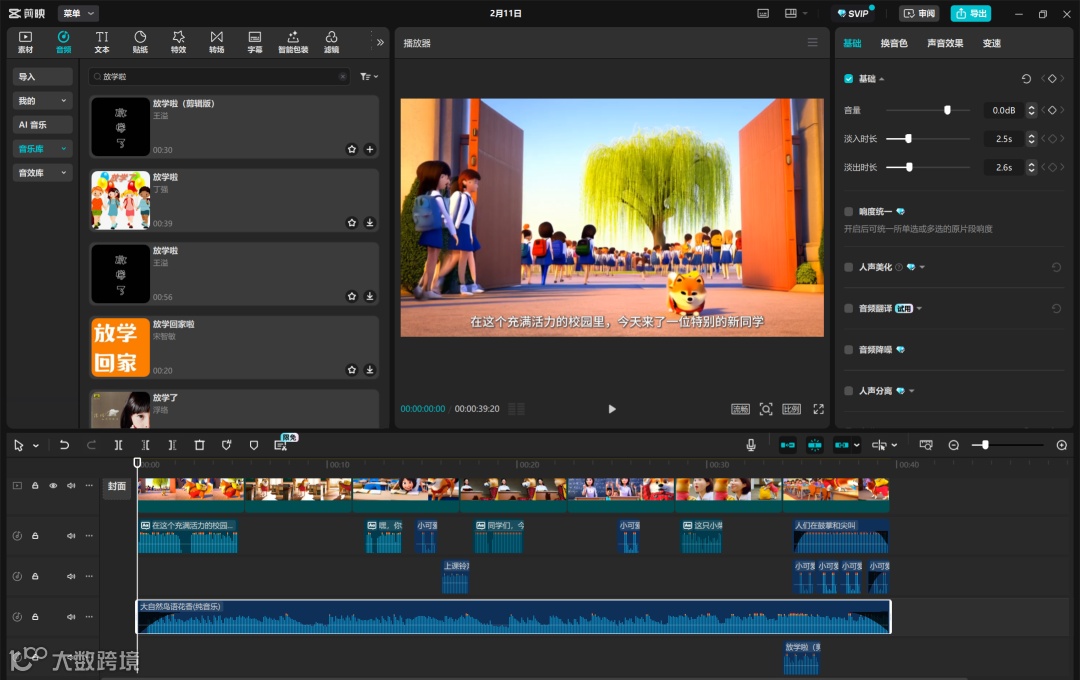
Task: Favorite the 放学回家啦 track with star icon
Action: [x=352, y=369]
